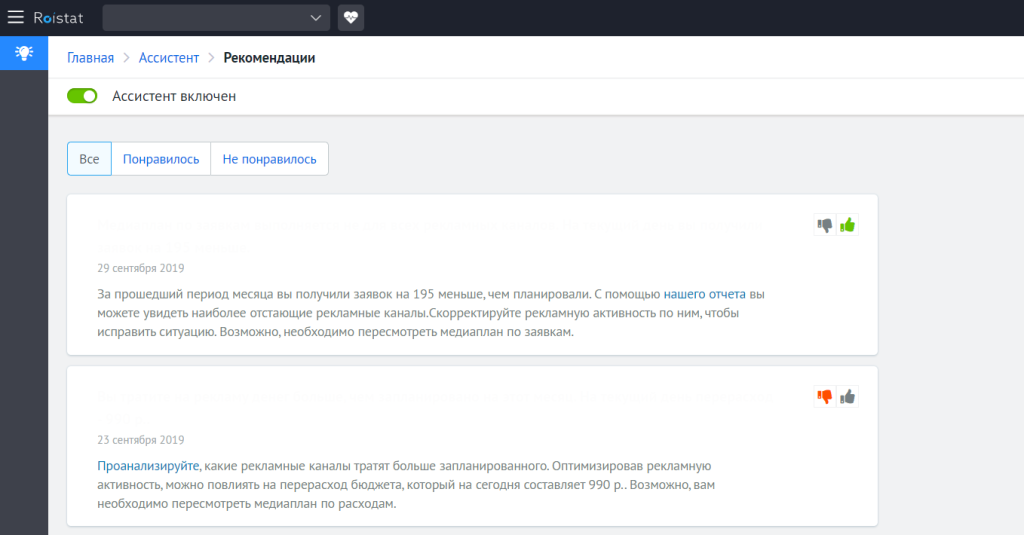Like the 29 сентября recommendation
1024x535 pixels.
tap(848, 225)
